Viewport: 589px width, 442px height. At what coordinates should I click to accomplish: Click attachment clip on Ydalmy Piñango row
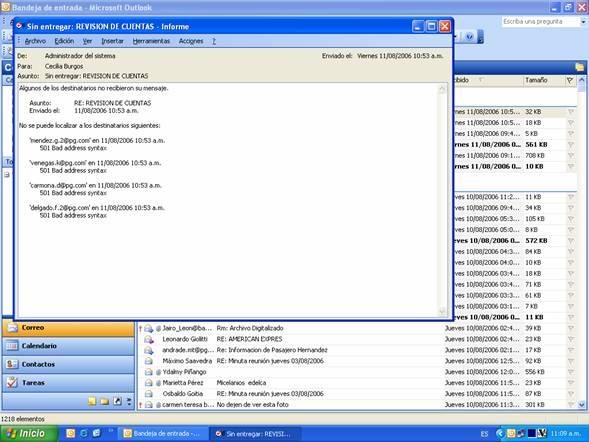pyautogui.click(x=158, y=372)
